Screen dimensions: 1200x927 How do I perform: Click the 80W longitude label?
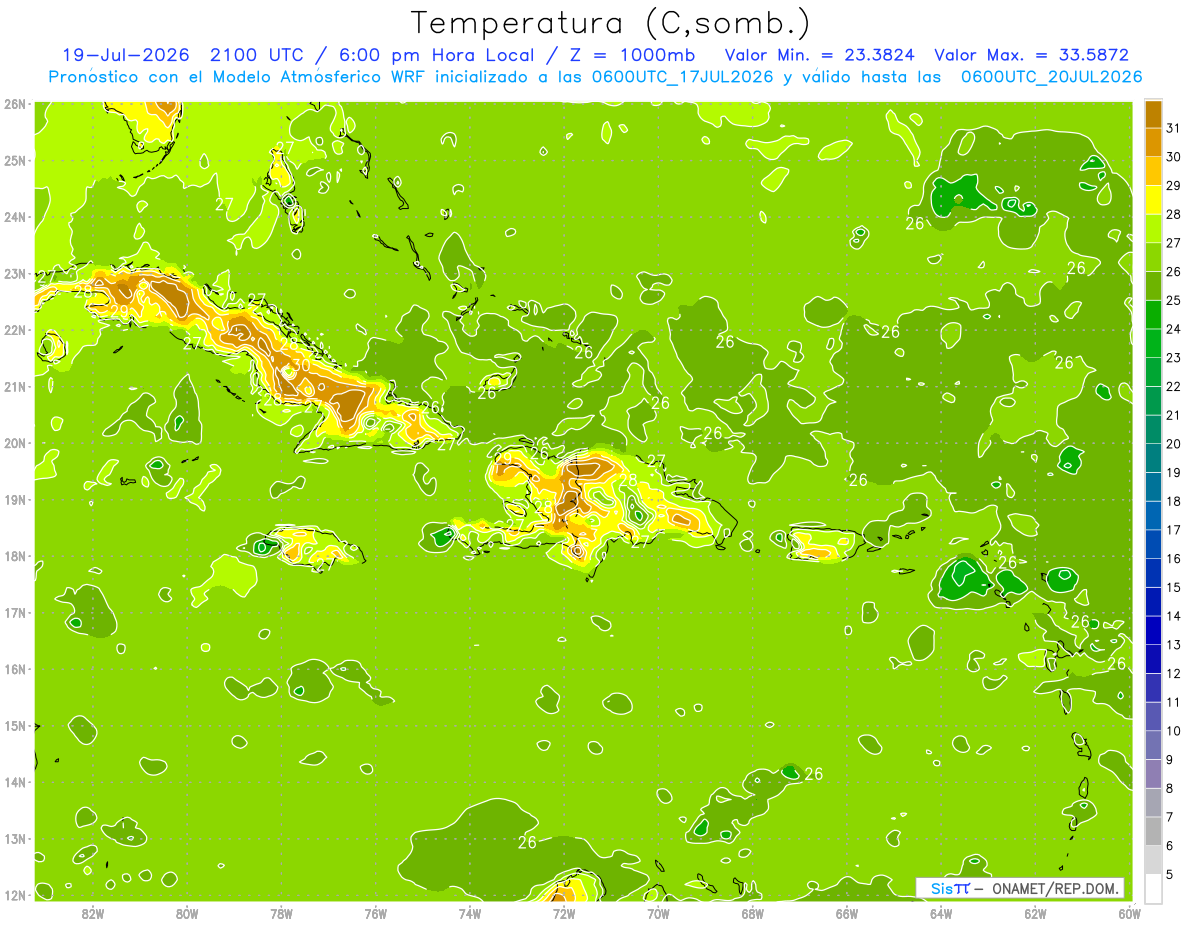tap(187, 912)
